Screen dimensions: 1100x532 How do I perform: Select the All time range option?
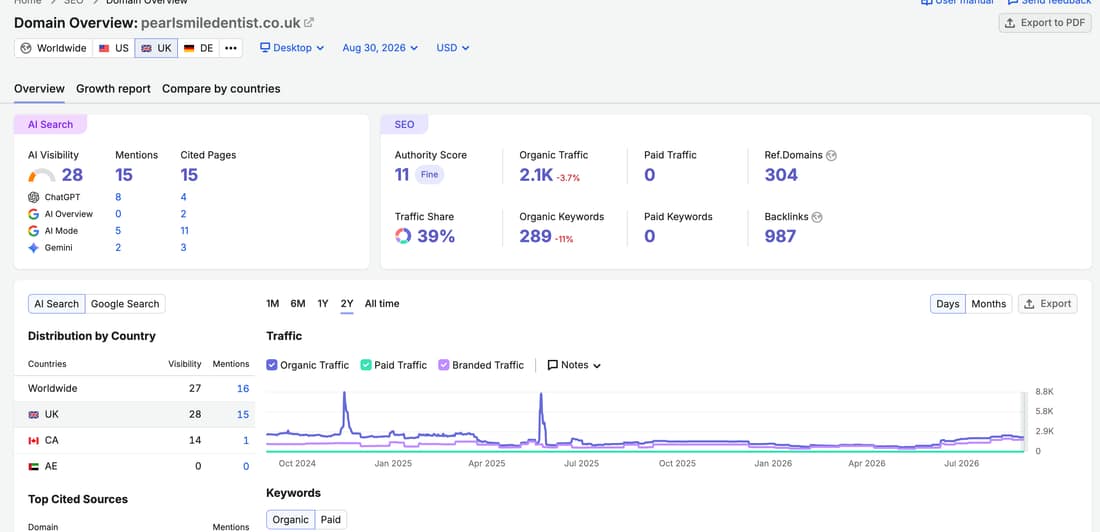tap(382, 304)
